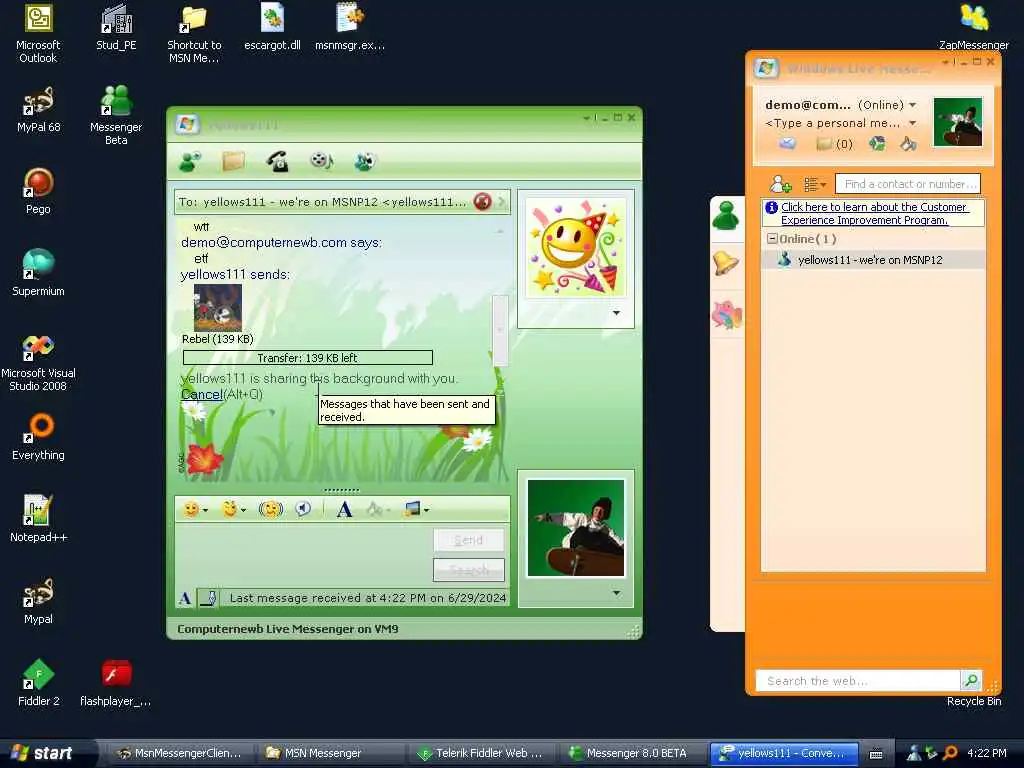
Task: Select the Microsoft Visual Studio 2008 icon
Action: [x=39, y=363]
